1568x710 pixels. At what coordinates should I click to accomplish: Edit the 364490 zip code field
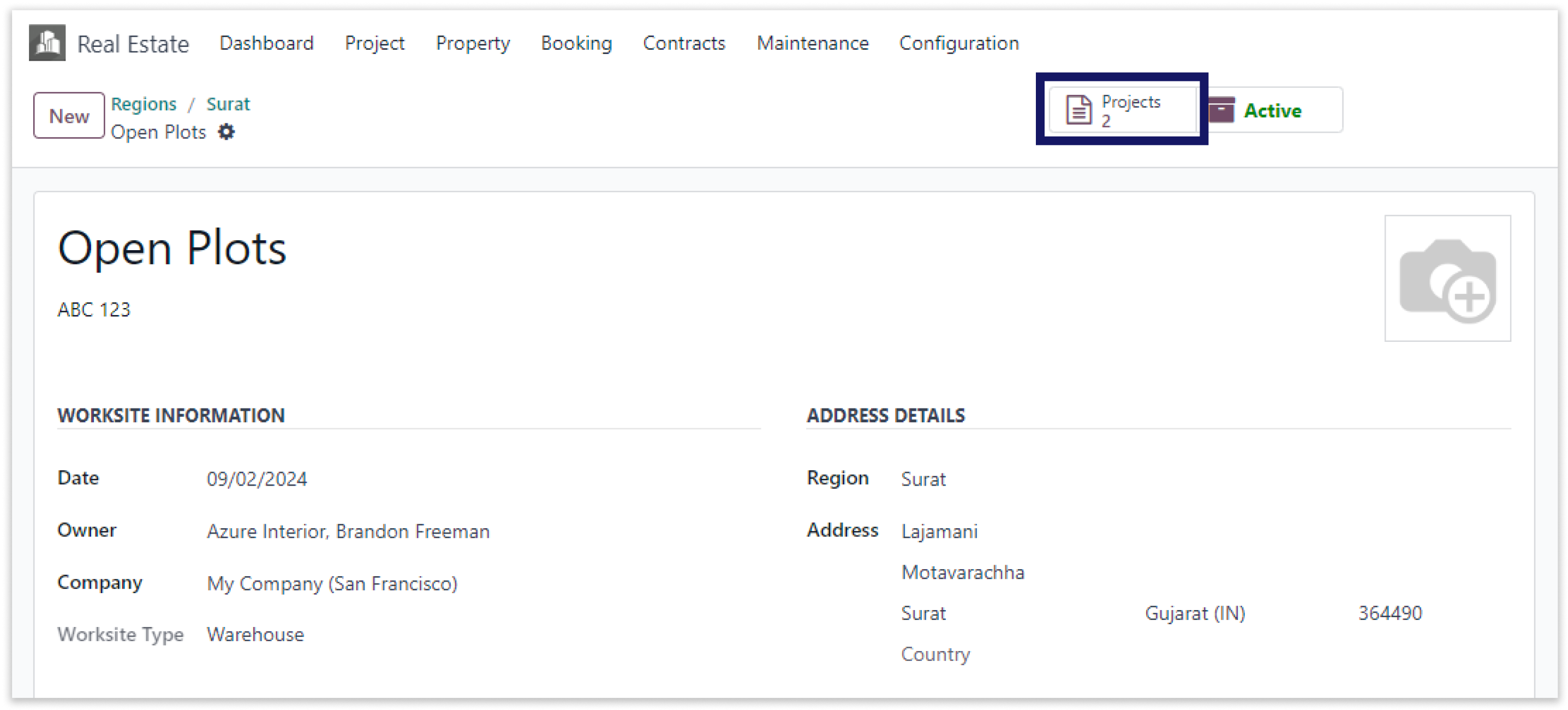[x=1390, y=613]
